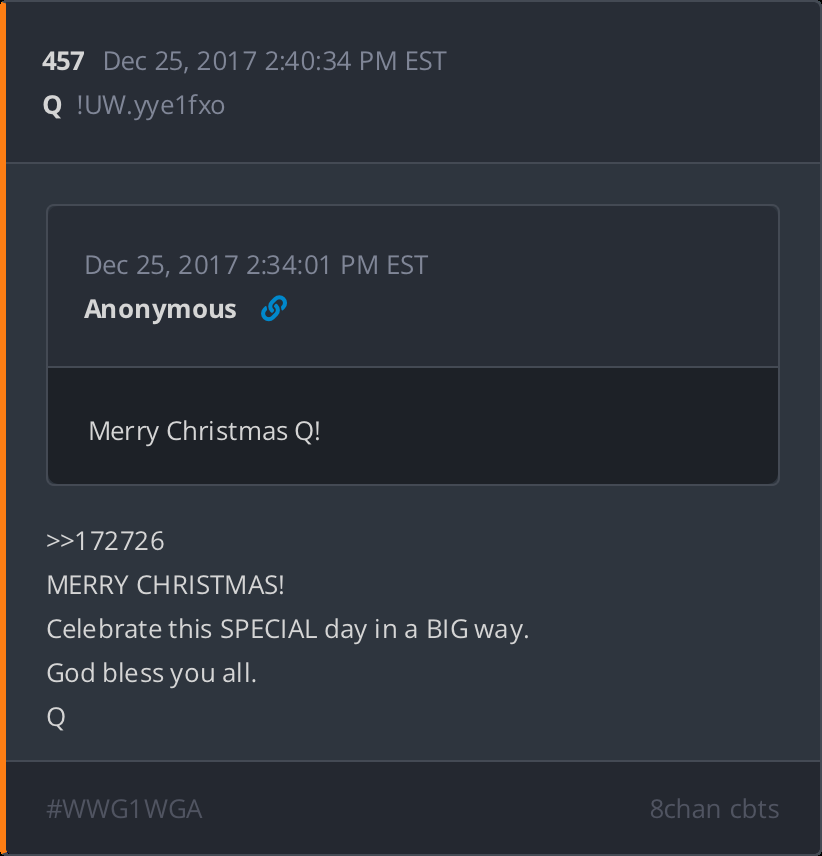This screenshot has width=822, height=856.
Task: Click the bold Q author name
Action: [53, 105]
